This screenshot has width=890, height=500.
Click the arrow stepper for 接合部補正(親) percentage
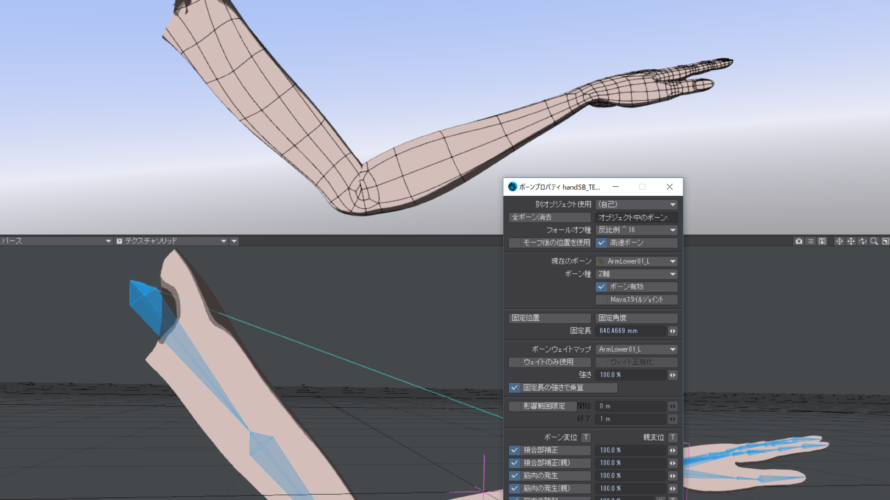tap(673, 463)
